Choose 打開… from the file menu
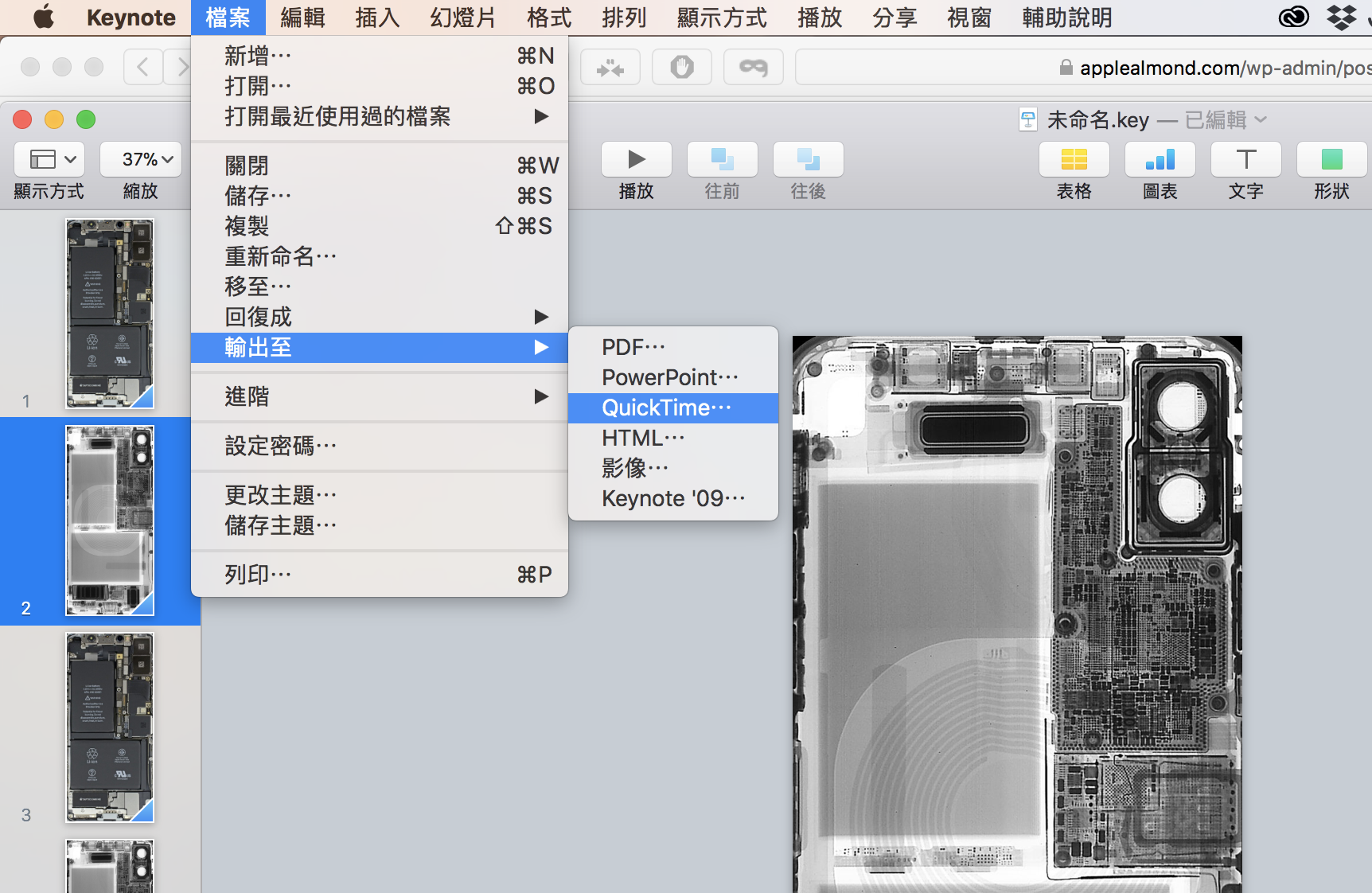Screen dimensions: 1372x893 (380, 86)
